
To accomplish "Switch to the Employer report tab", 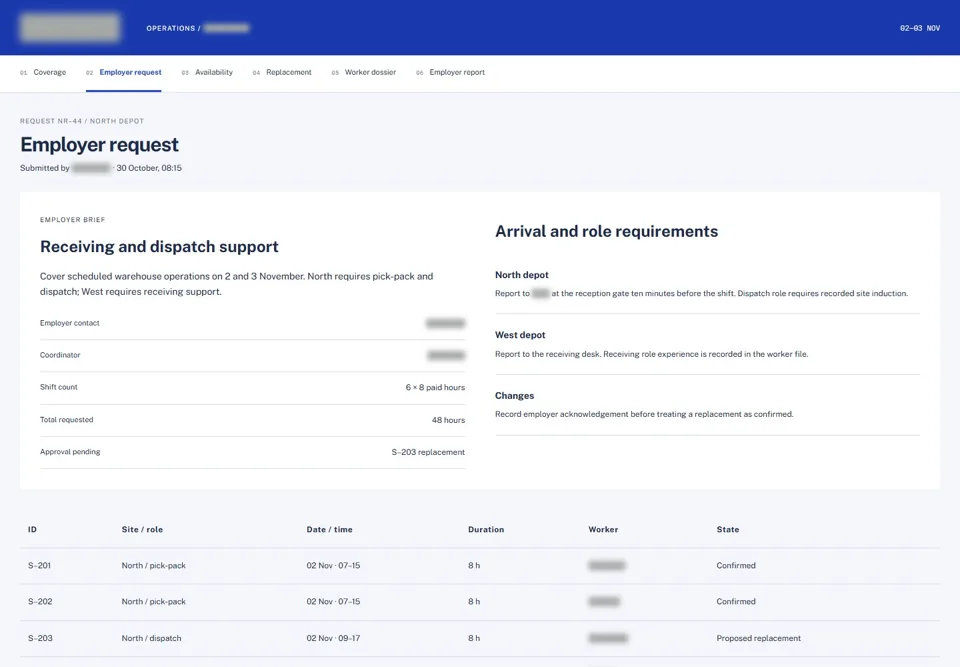I will [451, 72].
